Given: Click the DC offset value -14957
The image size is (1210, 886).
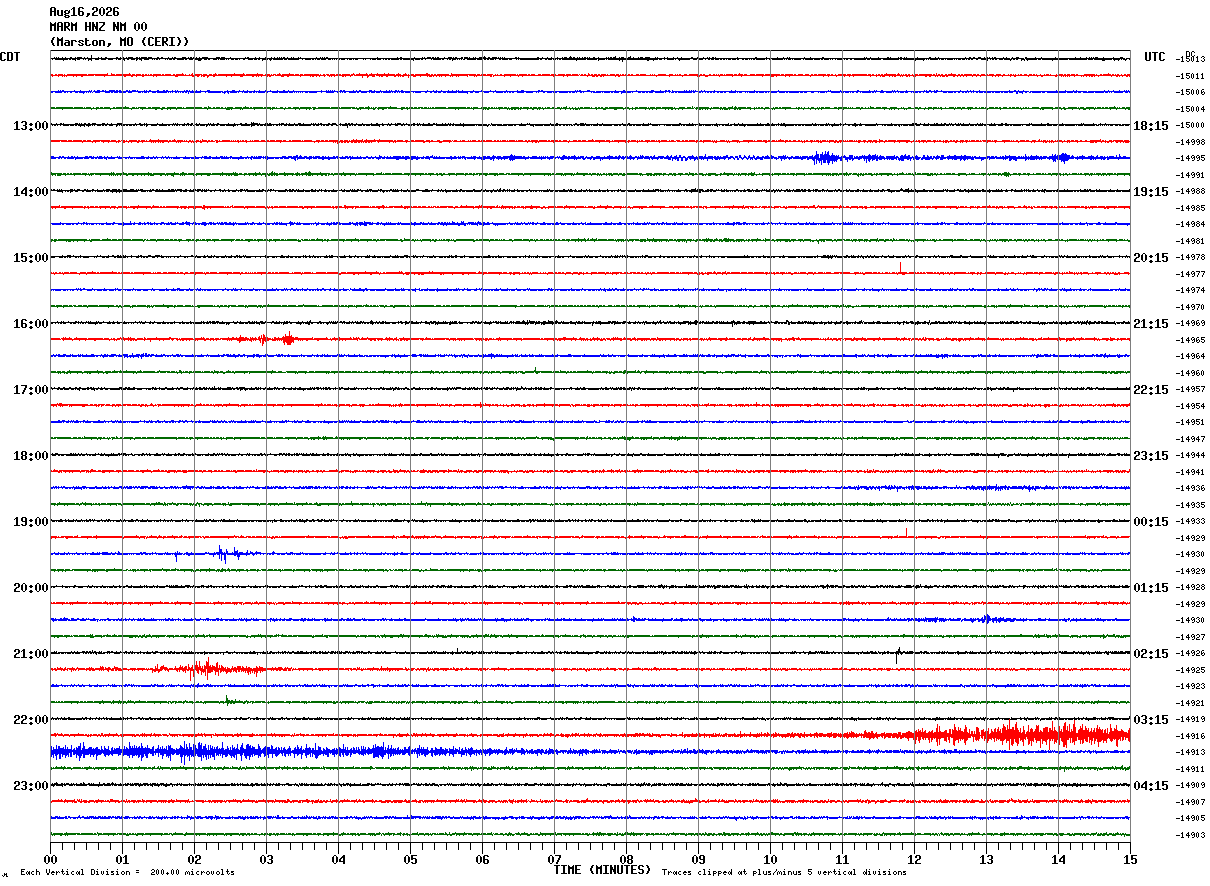Looking at the screenshot, I should [1190, 390].
